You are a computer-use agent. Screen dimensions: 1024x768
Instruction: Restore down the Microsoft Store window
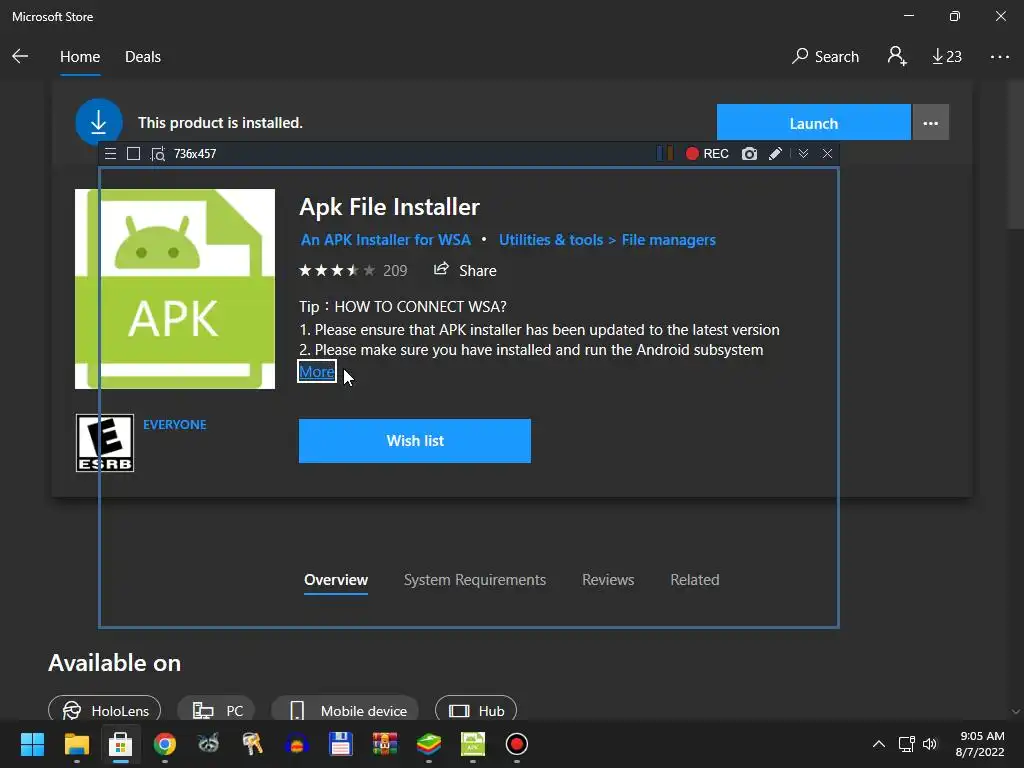tap(955, 16)
